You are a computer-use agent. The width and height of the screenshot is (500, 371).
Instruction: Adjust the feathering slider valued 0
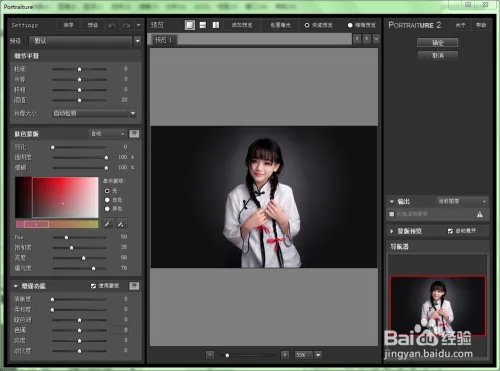[x=79, y=147]
